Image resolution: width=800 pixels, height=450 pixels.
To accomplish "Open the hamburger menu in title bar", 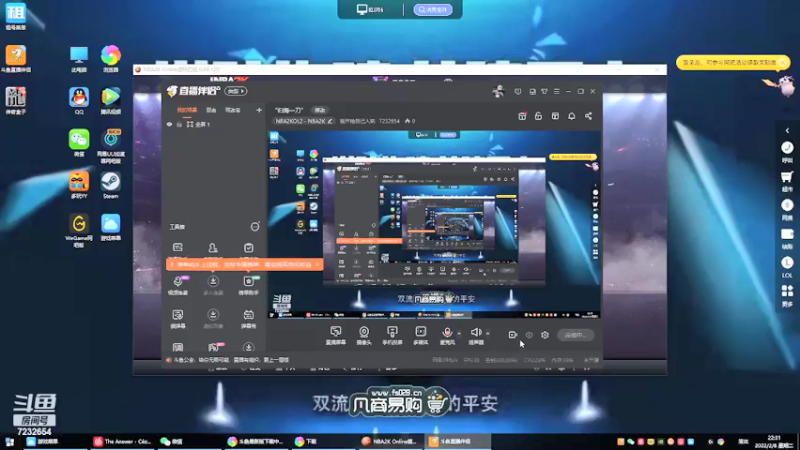I will (x=557, y=91).
